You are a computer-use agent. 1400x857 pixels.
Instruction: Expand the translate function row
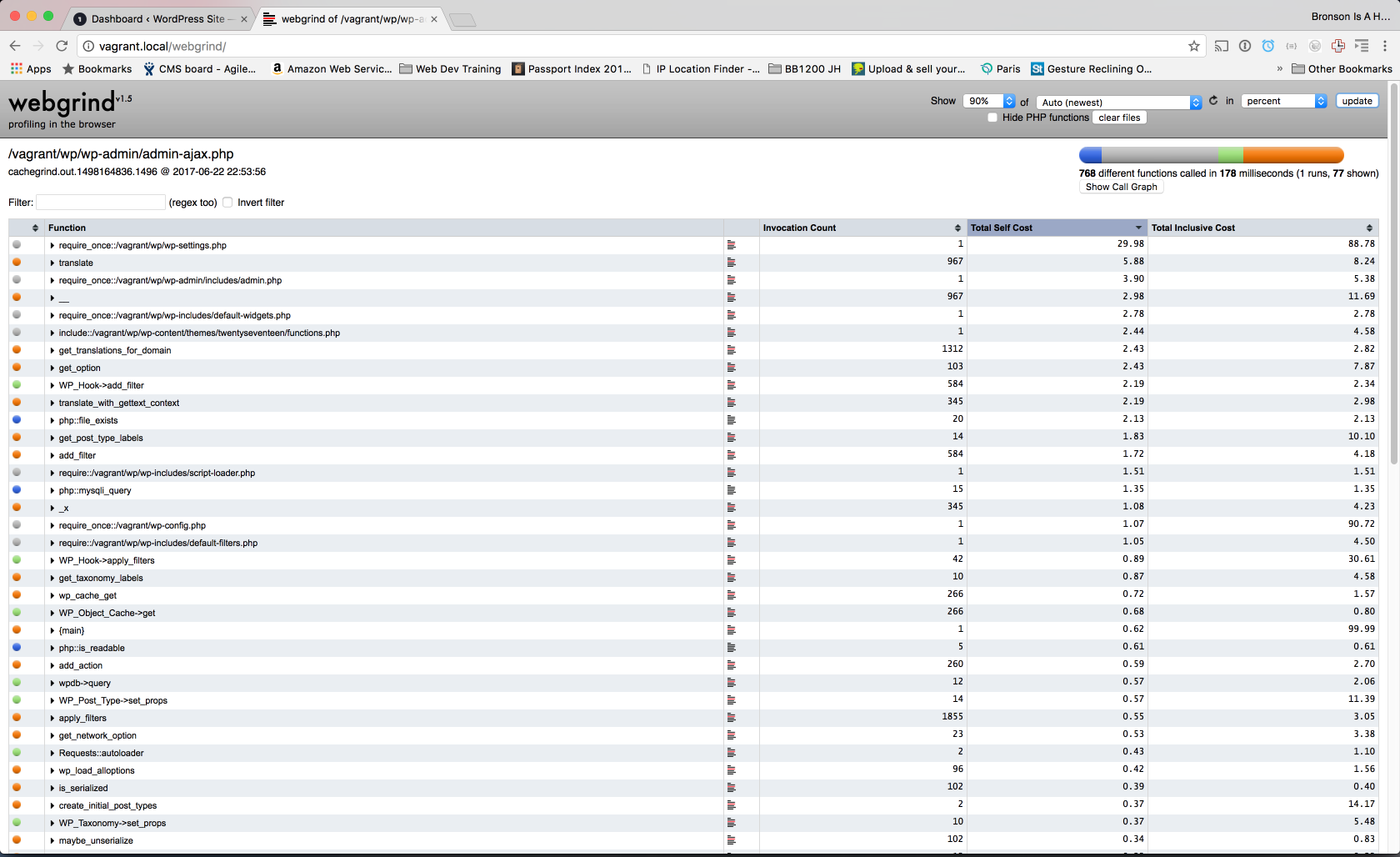(52, 263)
